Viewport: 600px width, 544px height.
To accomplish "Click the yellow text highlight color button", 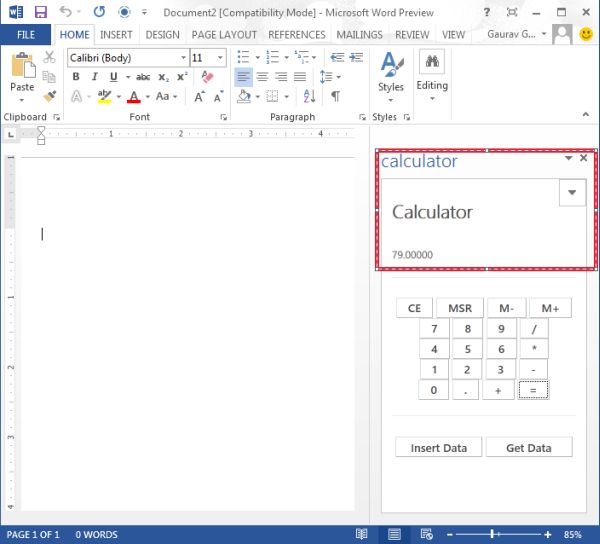I will pos(104,96).
